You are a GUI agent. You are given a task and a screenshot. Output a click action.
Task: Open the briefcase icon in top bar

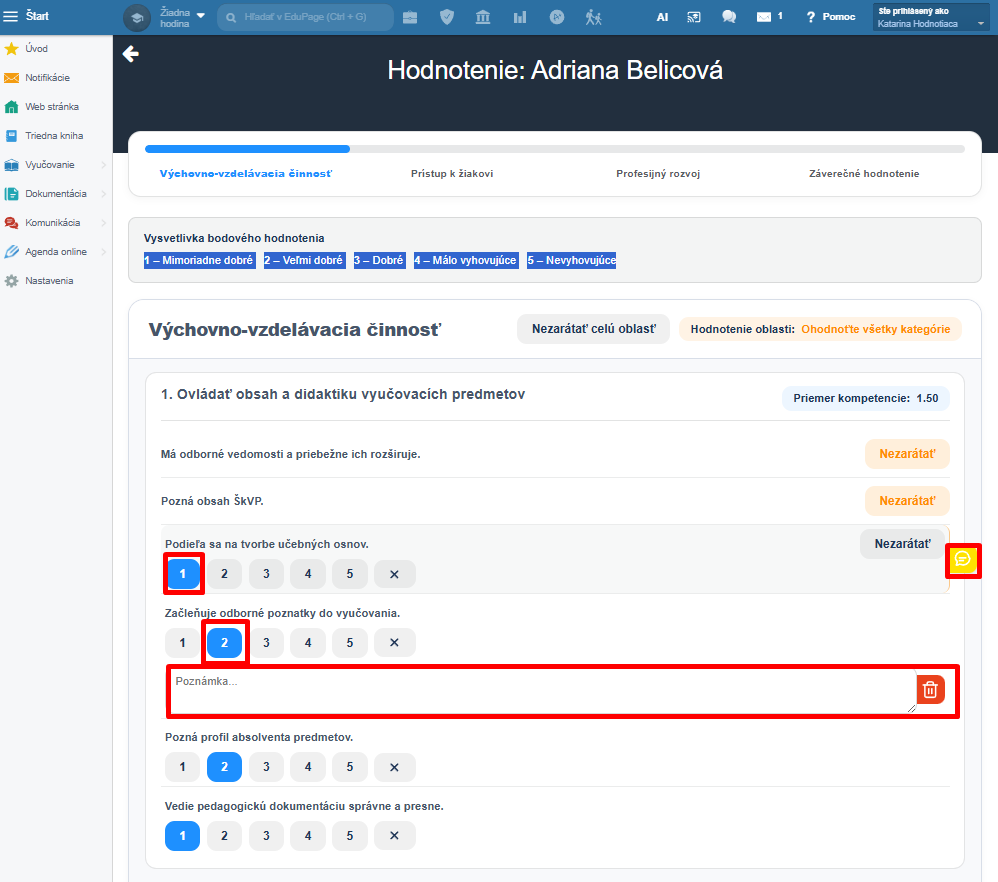(x=410, y=17)
